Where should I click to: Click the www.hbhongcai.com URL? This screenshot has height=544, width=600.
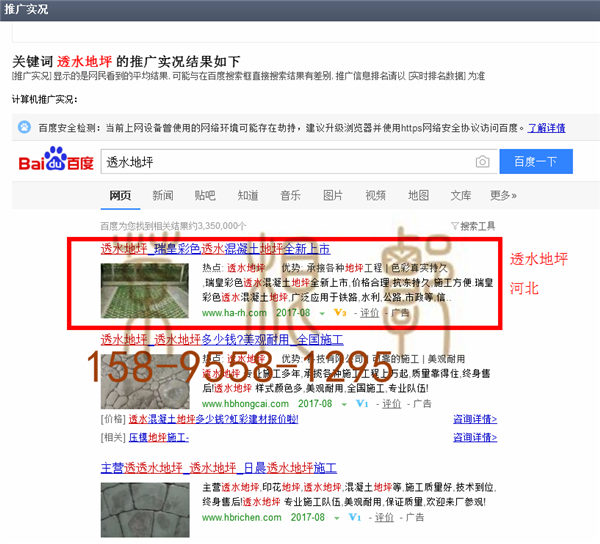[245, 404]
